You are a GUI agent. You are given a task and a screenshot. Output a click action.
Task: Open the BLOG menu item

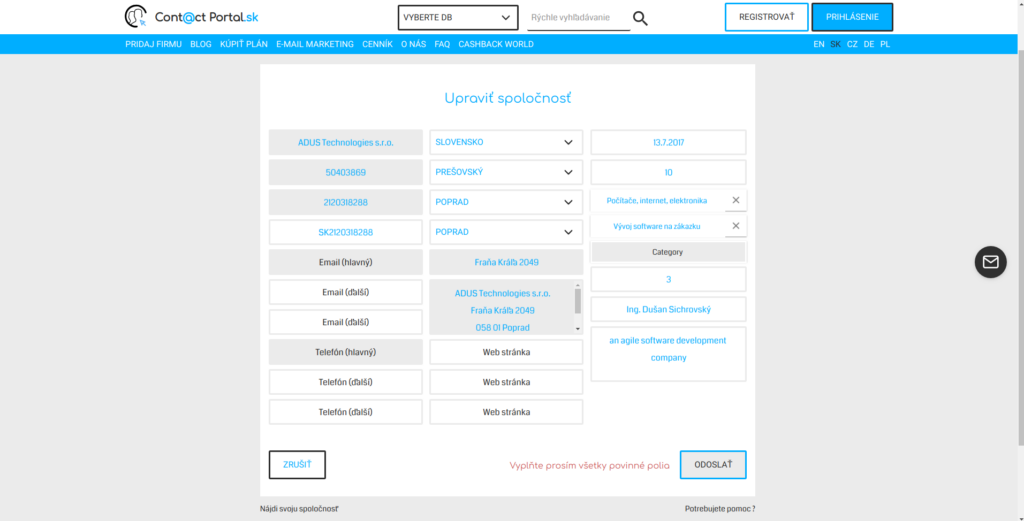click(x=201, y=44)
